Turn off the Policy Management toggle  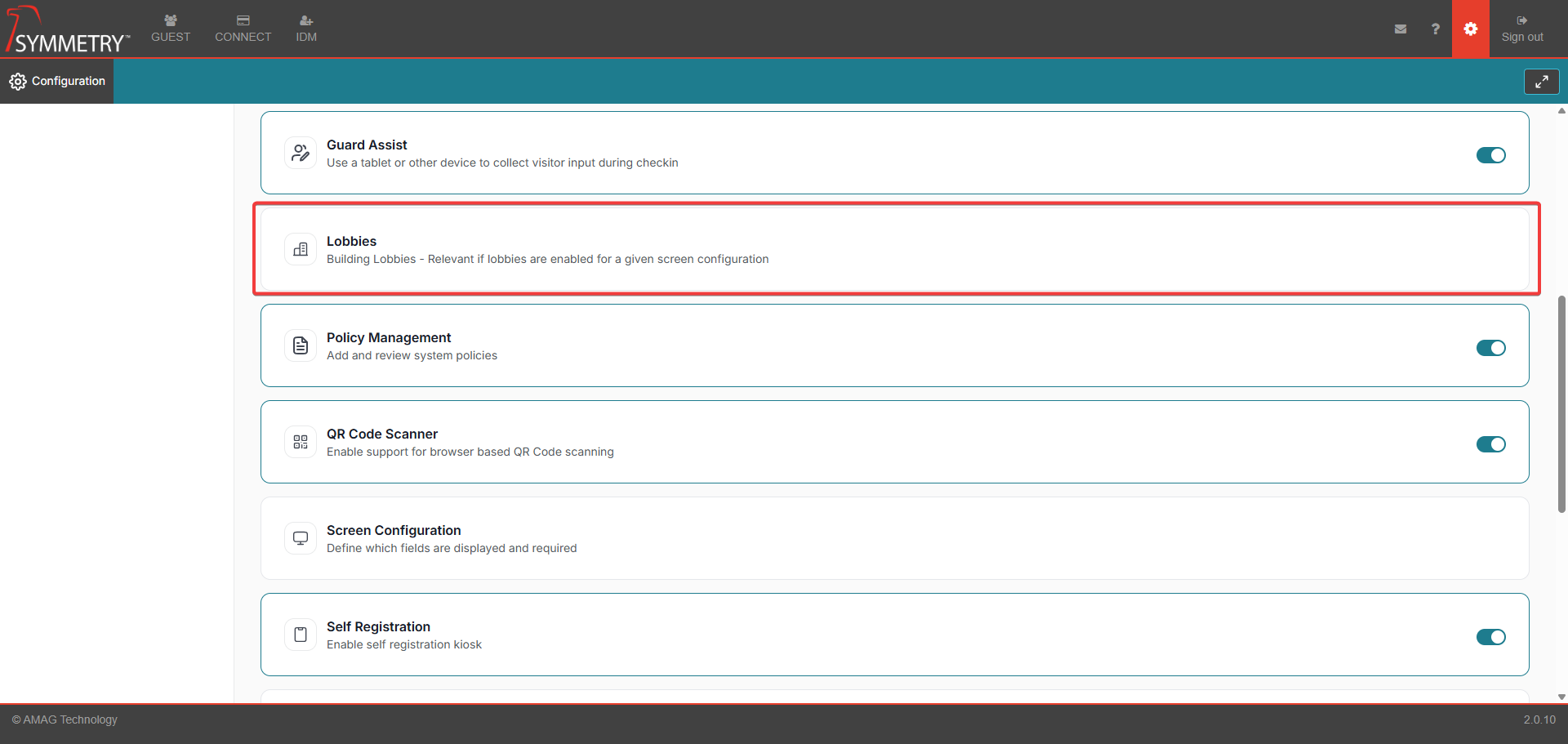1490,348
